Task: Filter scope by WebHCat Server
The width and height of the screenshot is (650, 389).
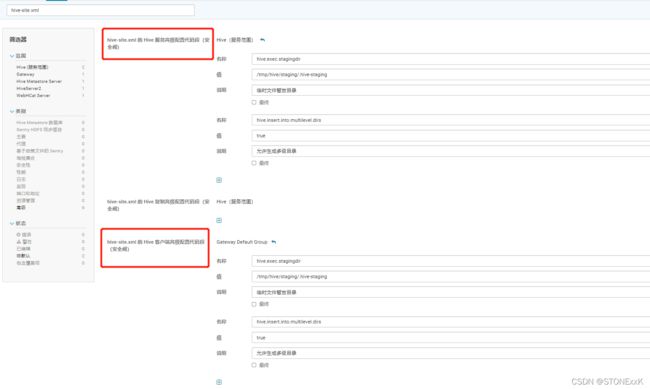Action: click(x=33, y=95)
